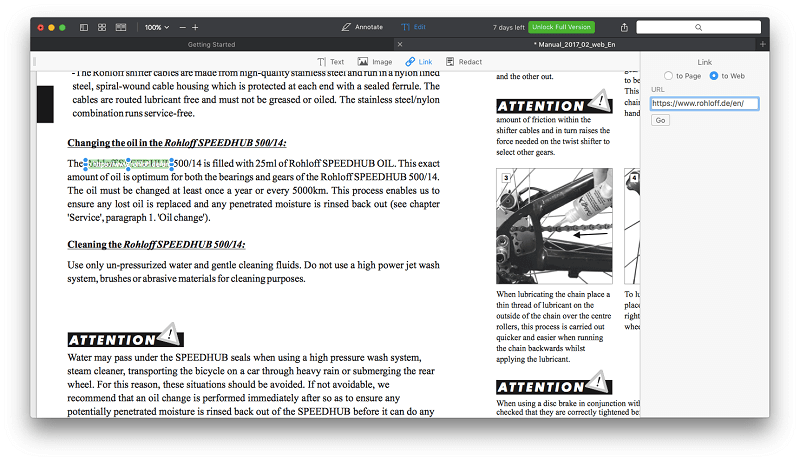This screenshot has height=461, width=800.
Task: Select the Redact tool
Action: coord(464,62)
